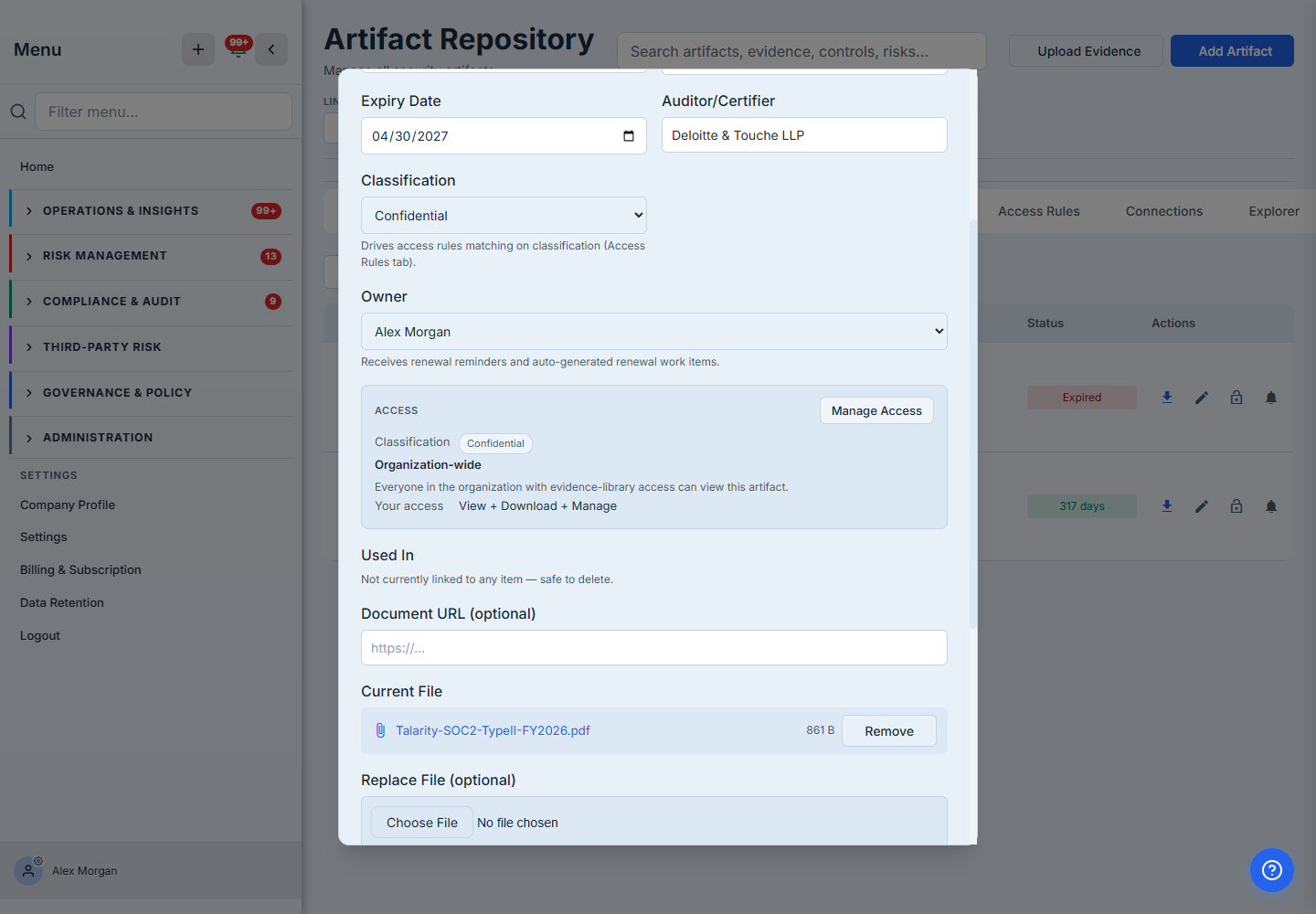Click the Filter menu input field
This screenshot has width=1316, height=914.
[164, 112]
